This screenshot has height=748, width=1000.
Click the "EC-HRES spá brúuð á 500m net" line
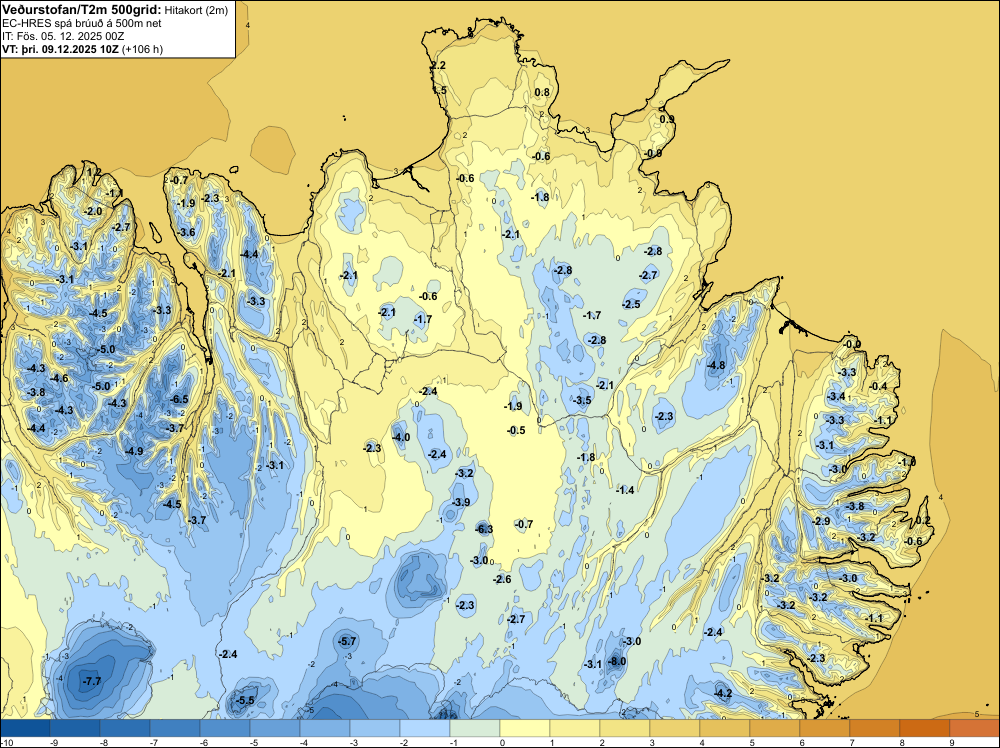(x=82, y=23)
